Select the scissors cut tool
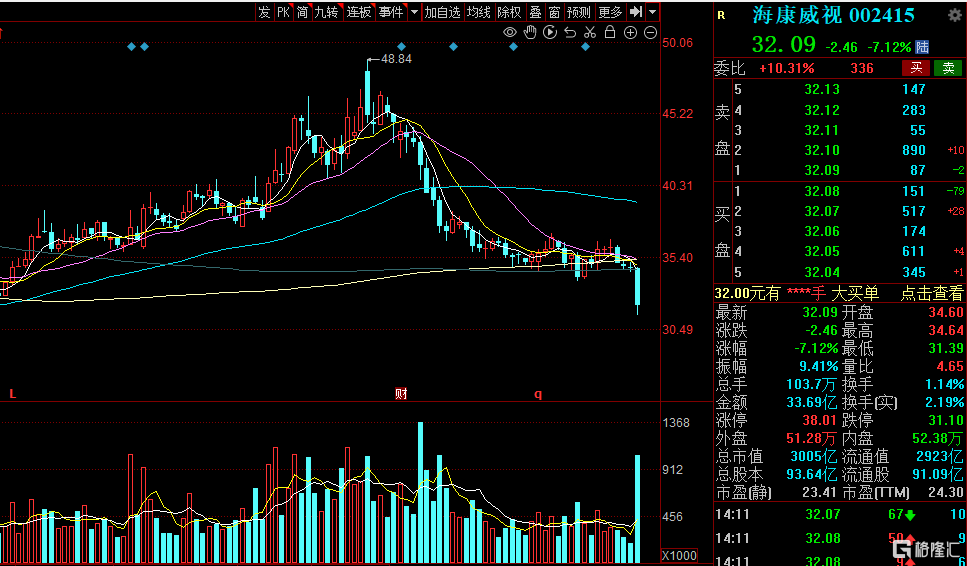The height and width of the screenshot is (566, 967). coord(590,33)
